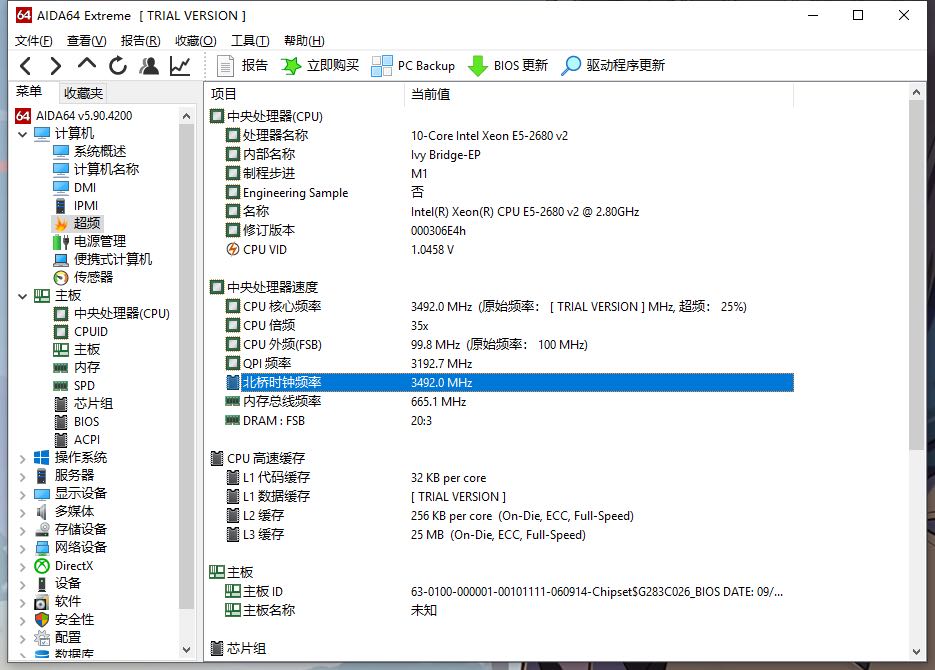Open the 收藏(O) menu
This screenshot has width=935, height=670.
tap(196, 41)
